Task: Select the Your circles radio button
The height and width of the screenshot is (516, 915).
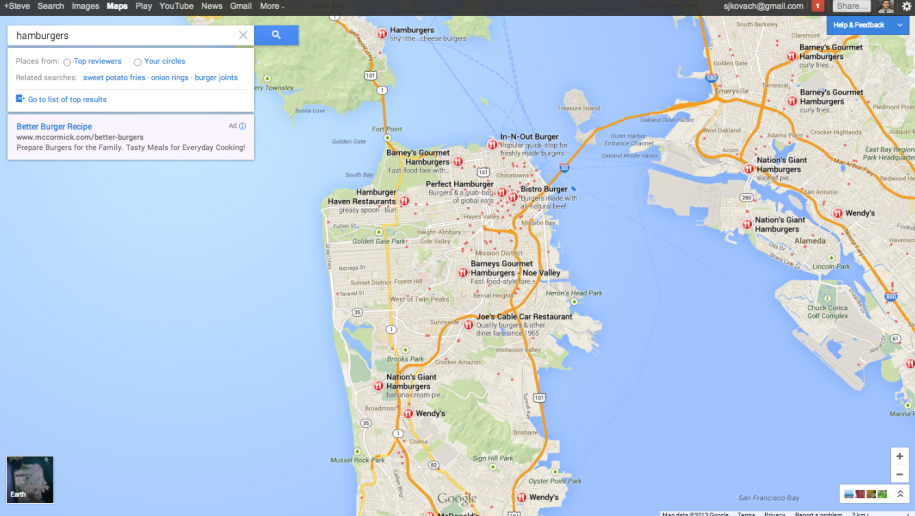Action: [x=137, y=62]
